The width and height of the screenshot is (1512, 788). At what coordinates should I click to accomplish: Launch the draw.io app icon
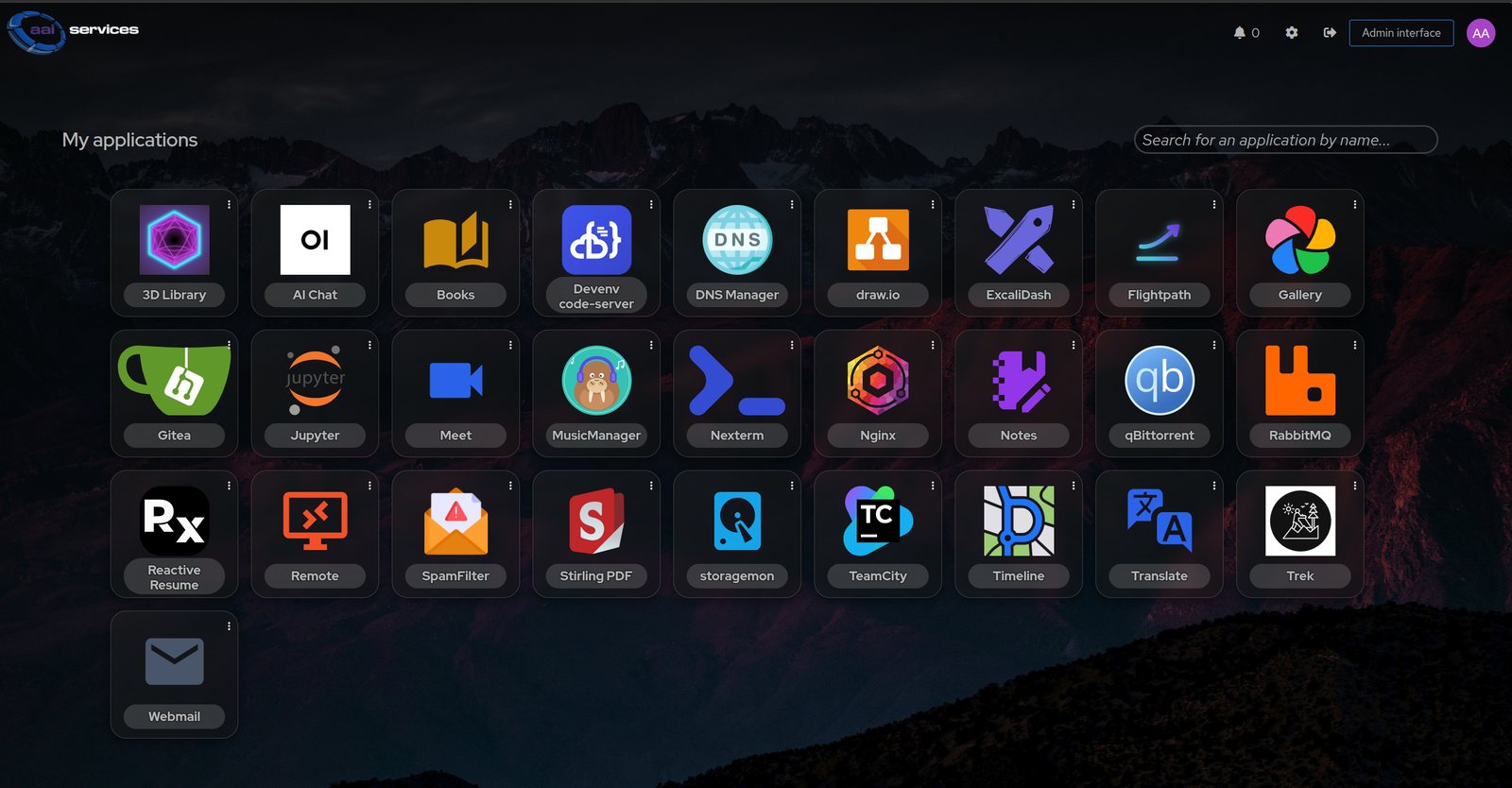878,240
